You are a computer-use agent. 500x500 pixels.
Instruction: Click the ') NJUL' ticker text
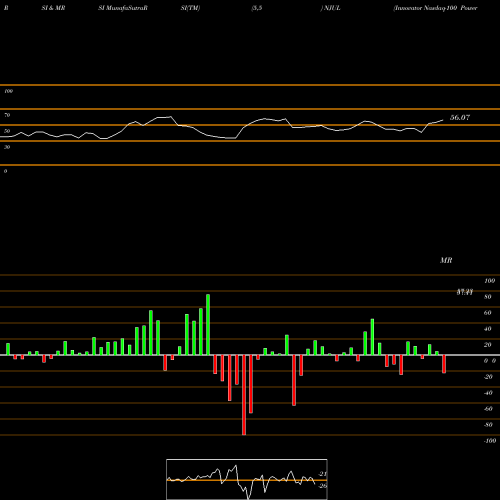(x=330, y=8)
